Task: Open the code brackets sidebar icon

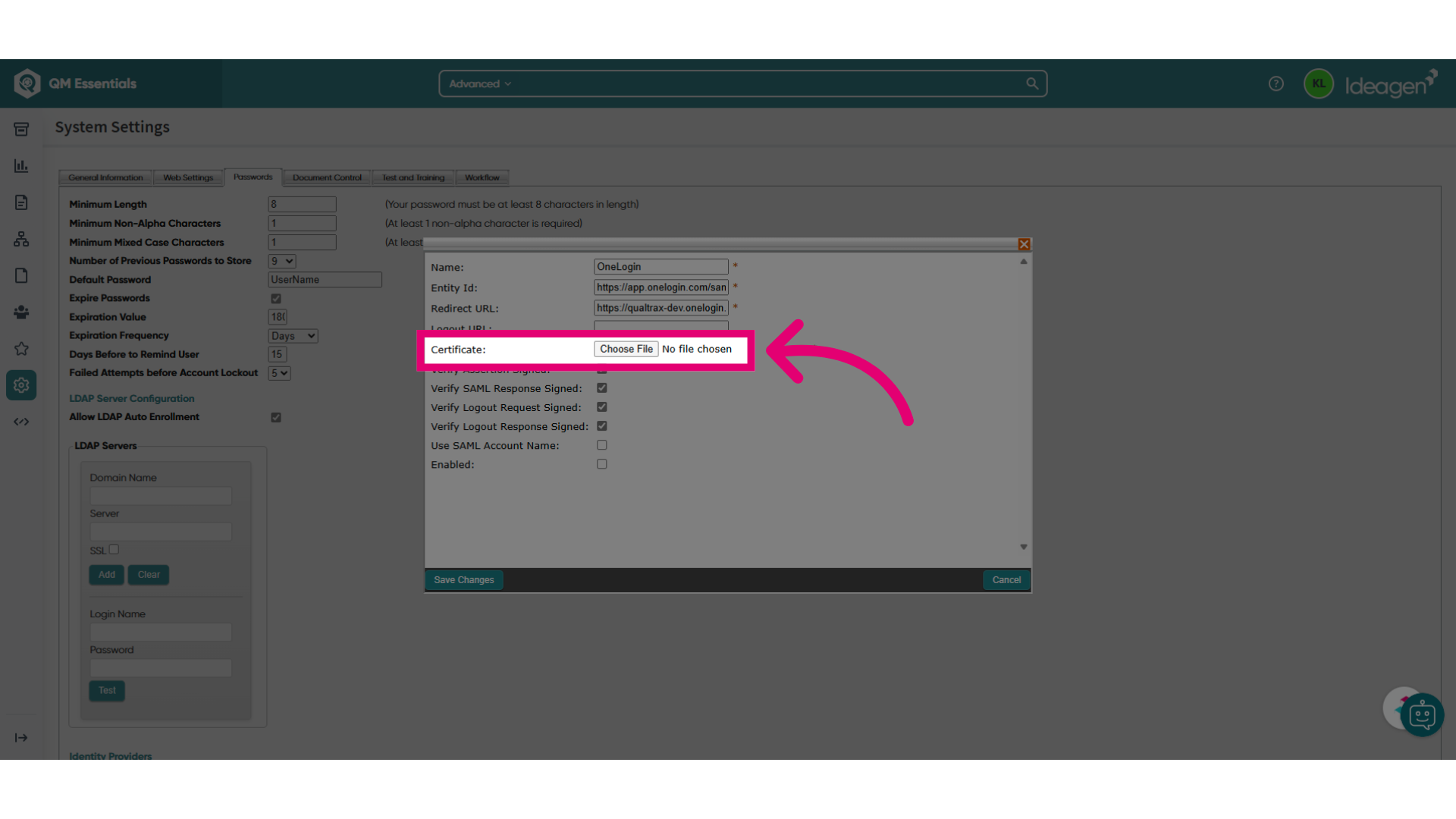Action: [21, 422]
